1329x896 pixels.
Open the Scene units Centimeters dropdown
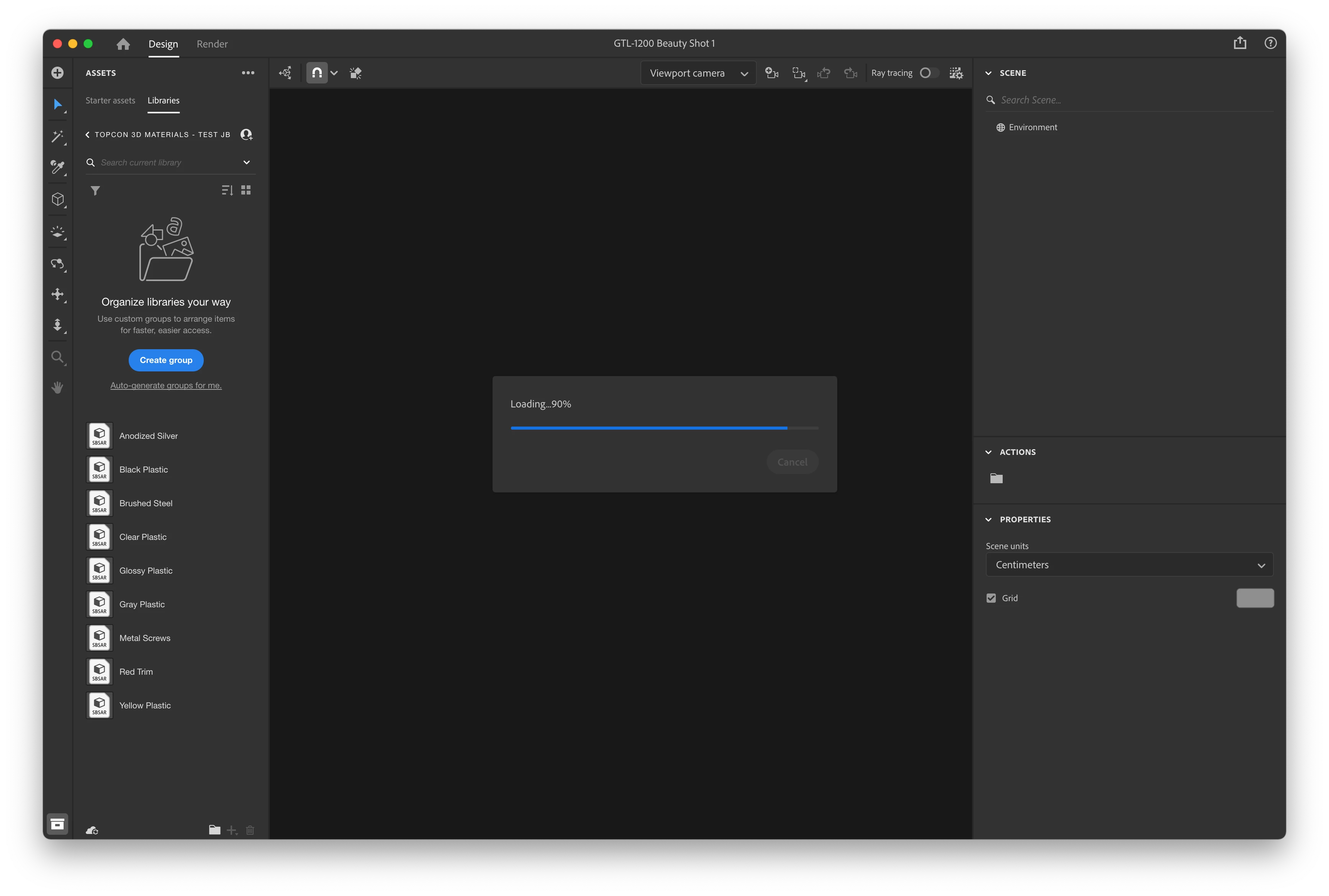(x=1129, y=564)
